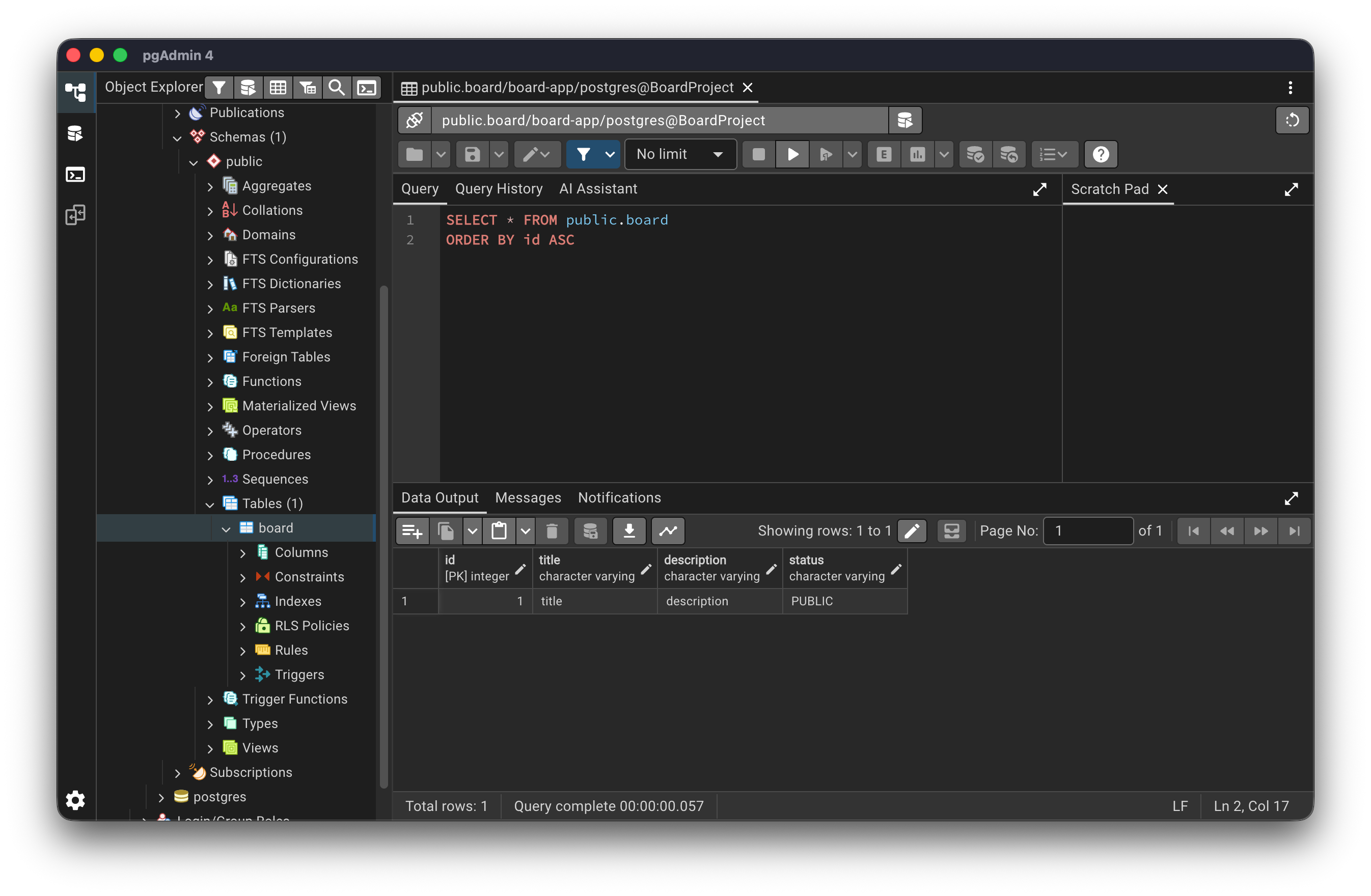
Task: Toggle the id column edit pencil
Action: (x=520, y=569)
